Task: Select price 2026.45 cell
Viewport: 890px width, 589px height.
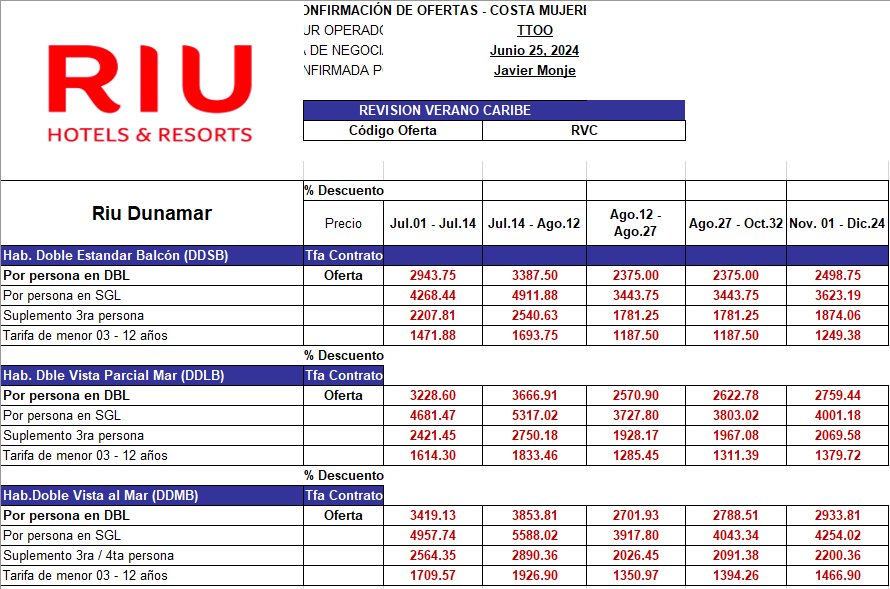Action: pyautogui.click(x=636, y=556)
